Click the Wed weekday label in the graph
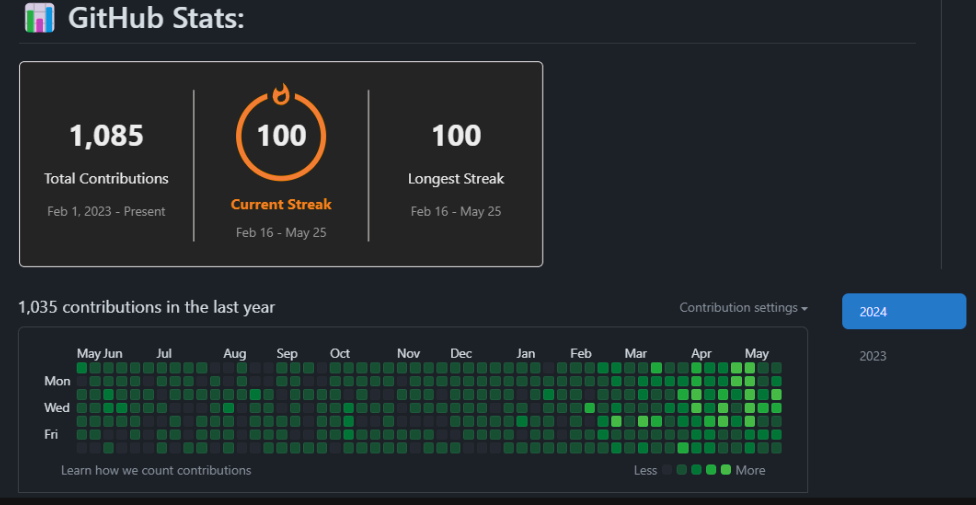 click(x=57, y=408)
